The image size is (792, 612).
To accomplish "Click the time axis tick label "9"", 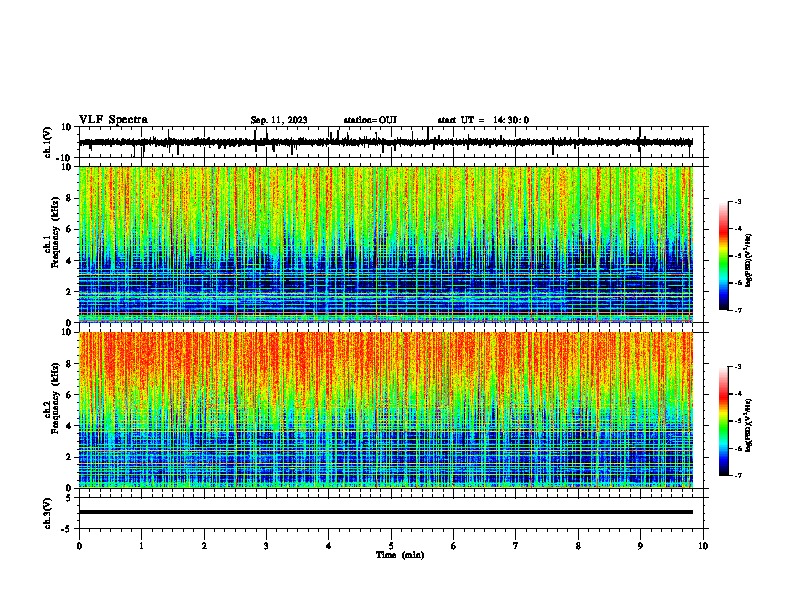I will [x=640, y=546].
